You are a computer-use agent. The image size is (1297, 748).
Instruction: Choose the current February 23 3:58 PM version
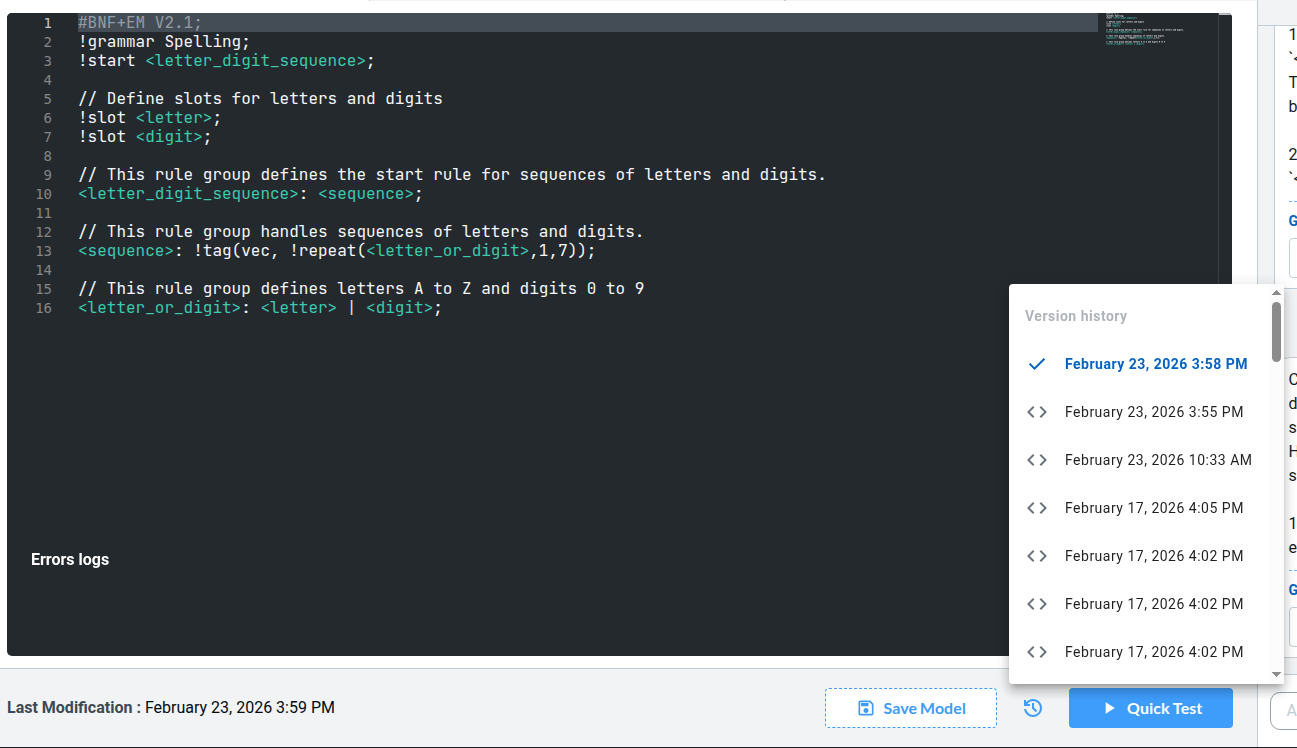[1155, 364]
